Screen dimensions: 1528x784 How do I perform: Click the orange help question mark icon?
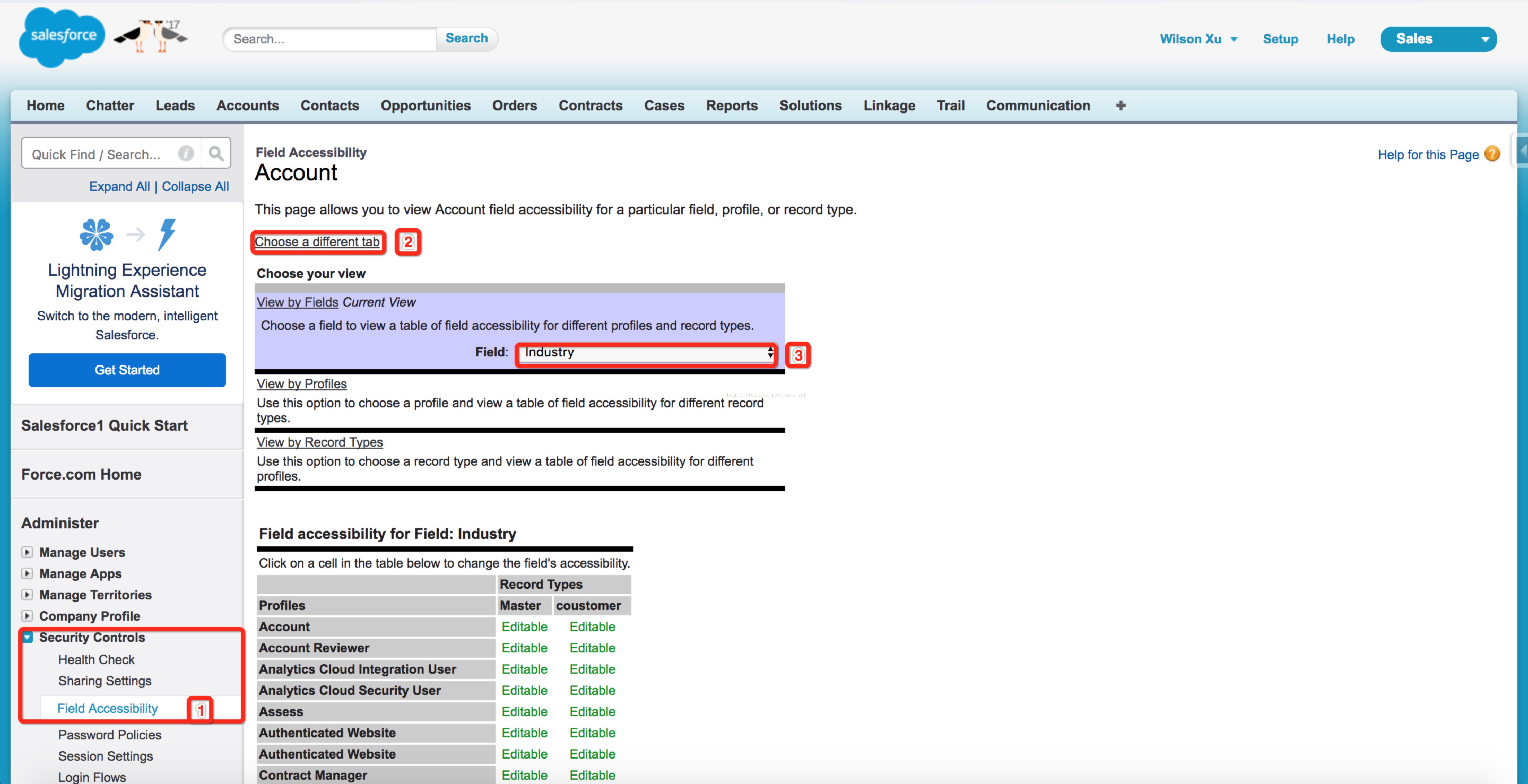[1492, 154]
